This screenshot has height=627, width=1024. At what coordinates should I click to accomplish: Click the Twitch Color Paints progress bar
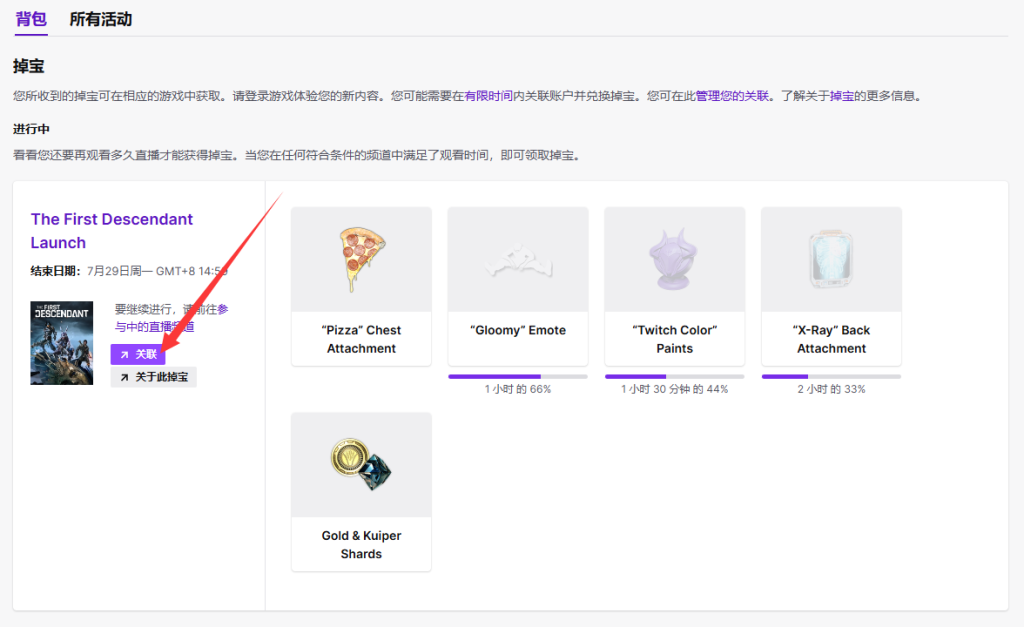click(675, 376)
